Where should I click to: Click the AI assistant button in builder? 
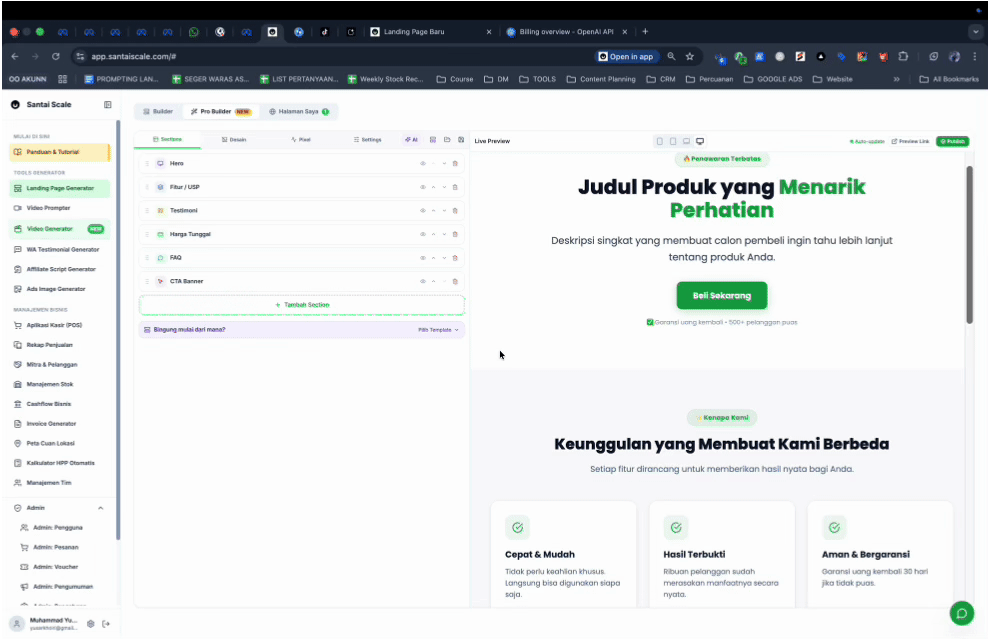(x=411, y=140)
